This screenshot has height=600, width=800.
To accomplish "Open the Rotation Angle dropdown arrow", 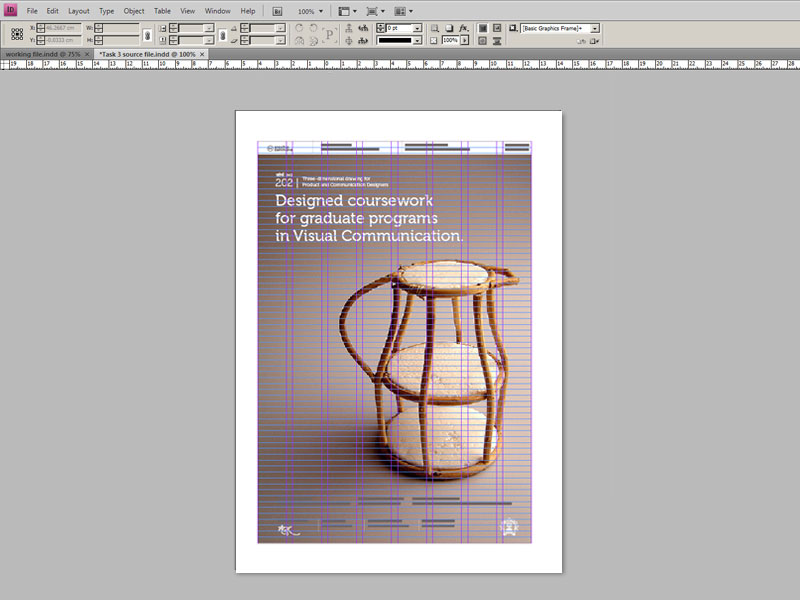I will pos(280,29).
